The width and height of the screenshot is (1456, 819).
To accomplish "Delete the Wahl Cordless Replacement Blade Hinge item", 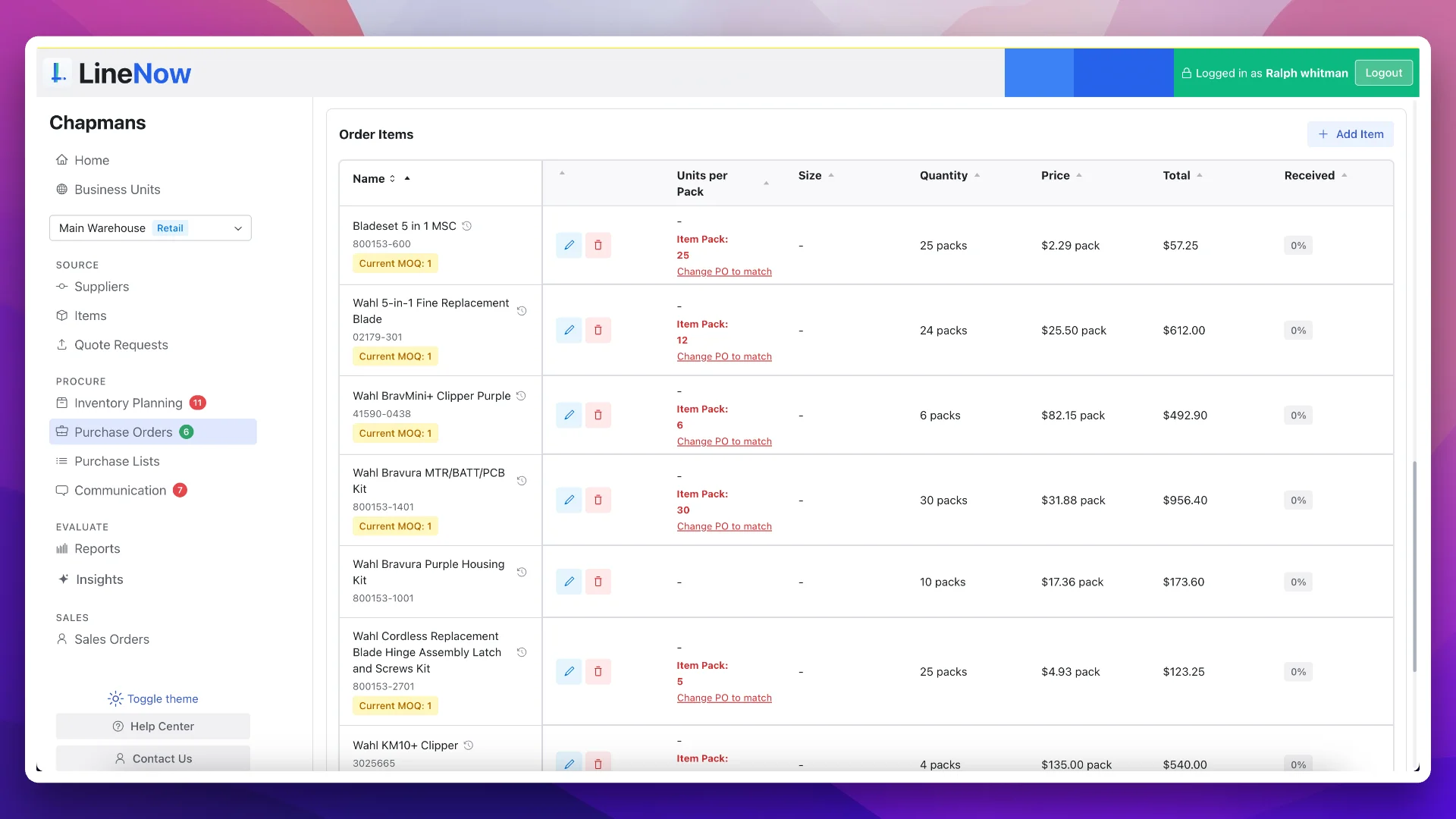I will pyautogui.click(x=598, y=671).
